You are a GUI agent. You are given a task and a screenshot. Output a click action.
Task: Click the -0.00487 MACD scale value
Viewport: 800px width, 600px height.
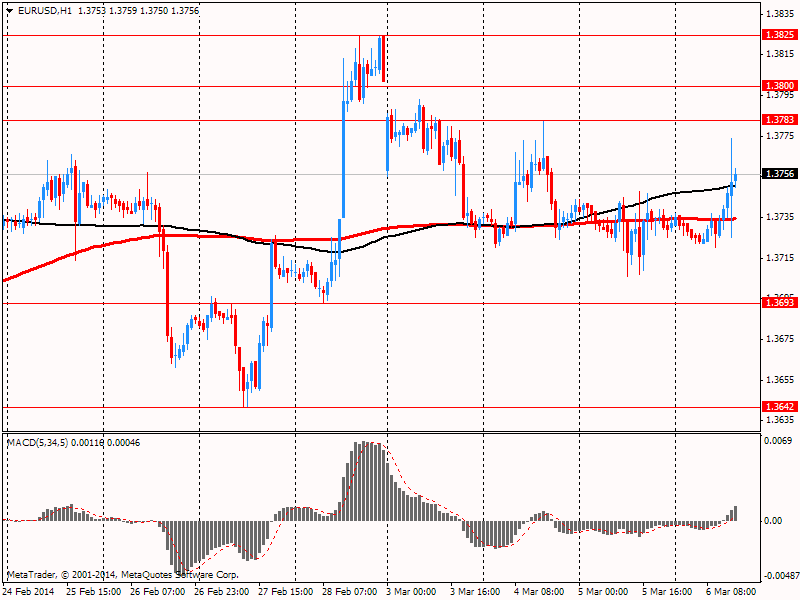point(781,576)
